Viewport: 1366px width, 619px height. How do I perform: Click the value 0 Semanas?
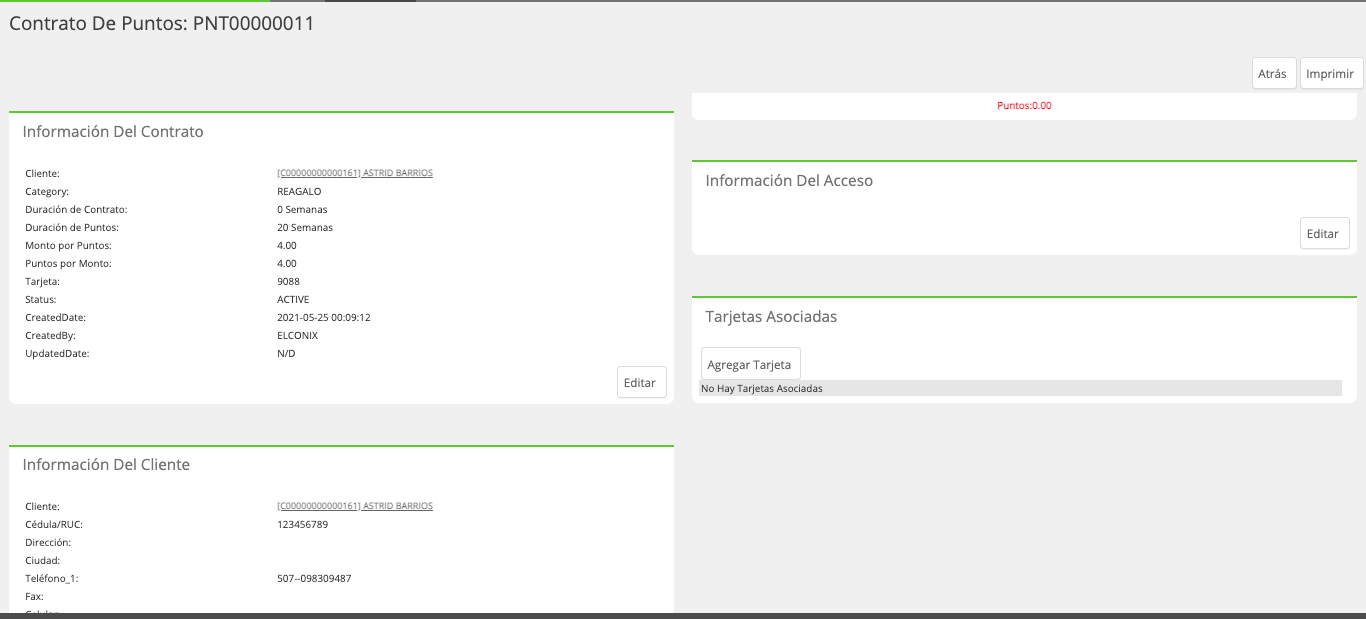[x=302, y=209]
